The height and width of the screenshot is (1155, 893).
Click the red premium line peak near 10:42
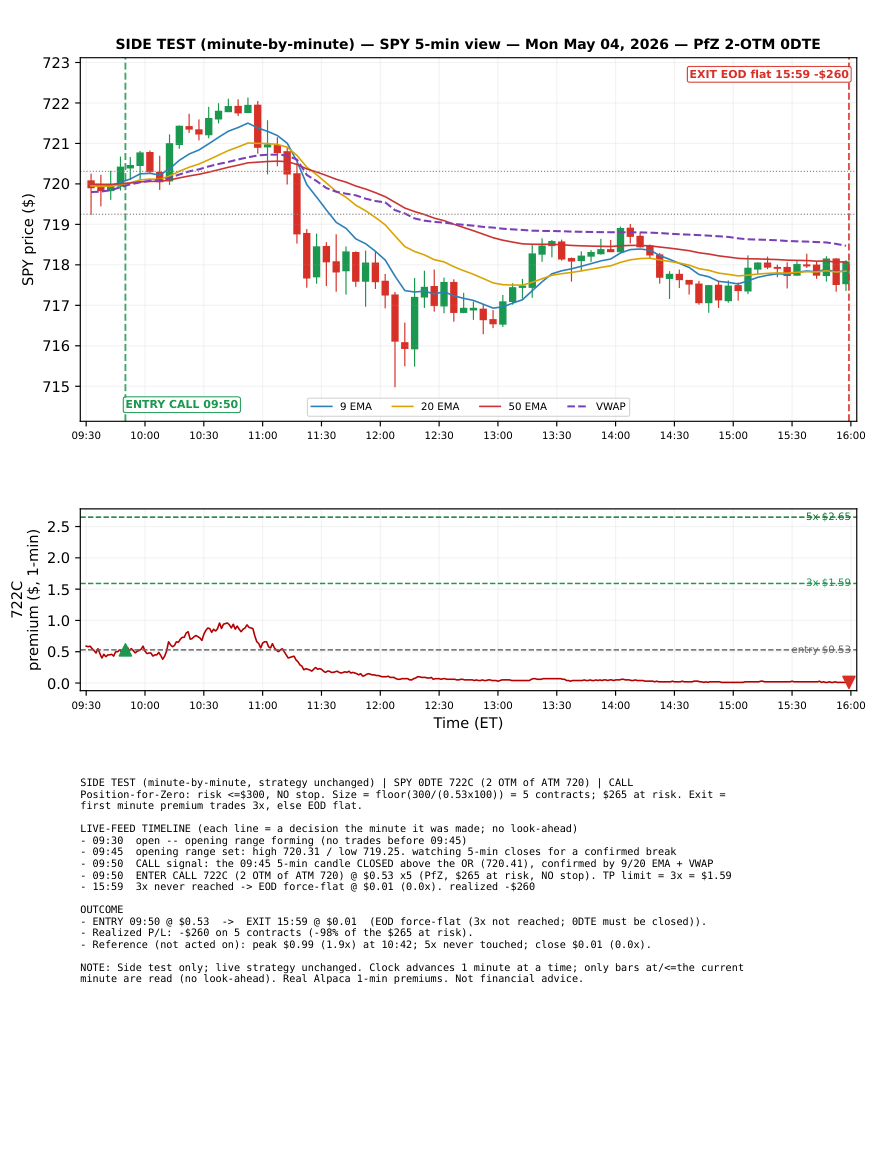[225, 625]
